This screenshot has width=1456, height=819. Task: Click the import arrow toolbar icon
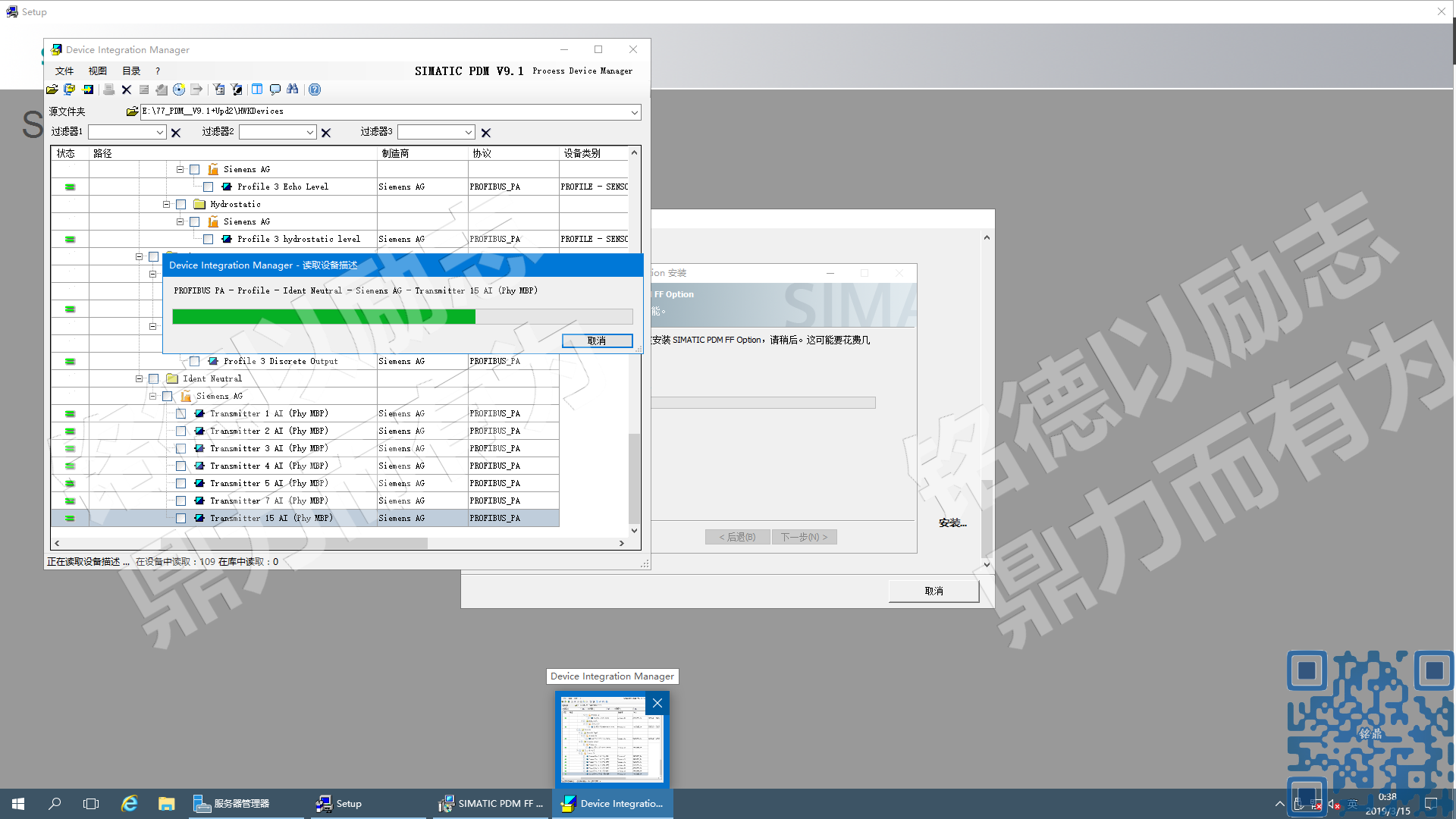coord(88,89)
